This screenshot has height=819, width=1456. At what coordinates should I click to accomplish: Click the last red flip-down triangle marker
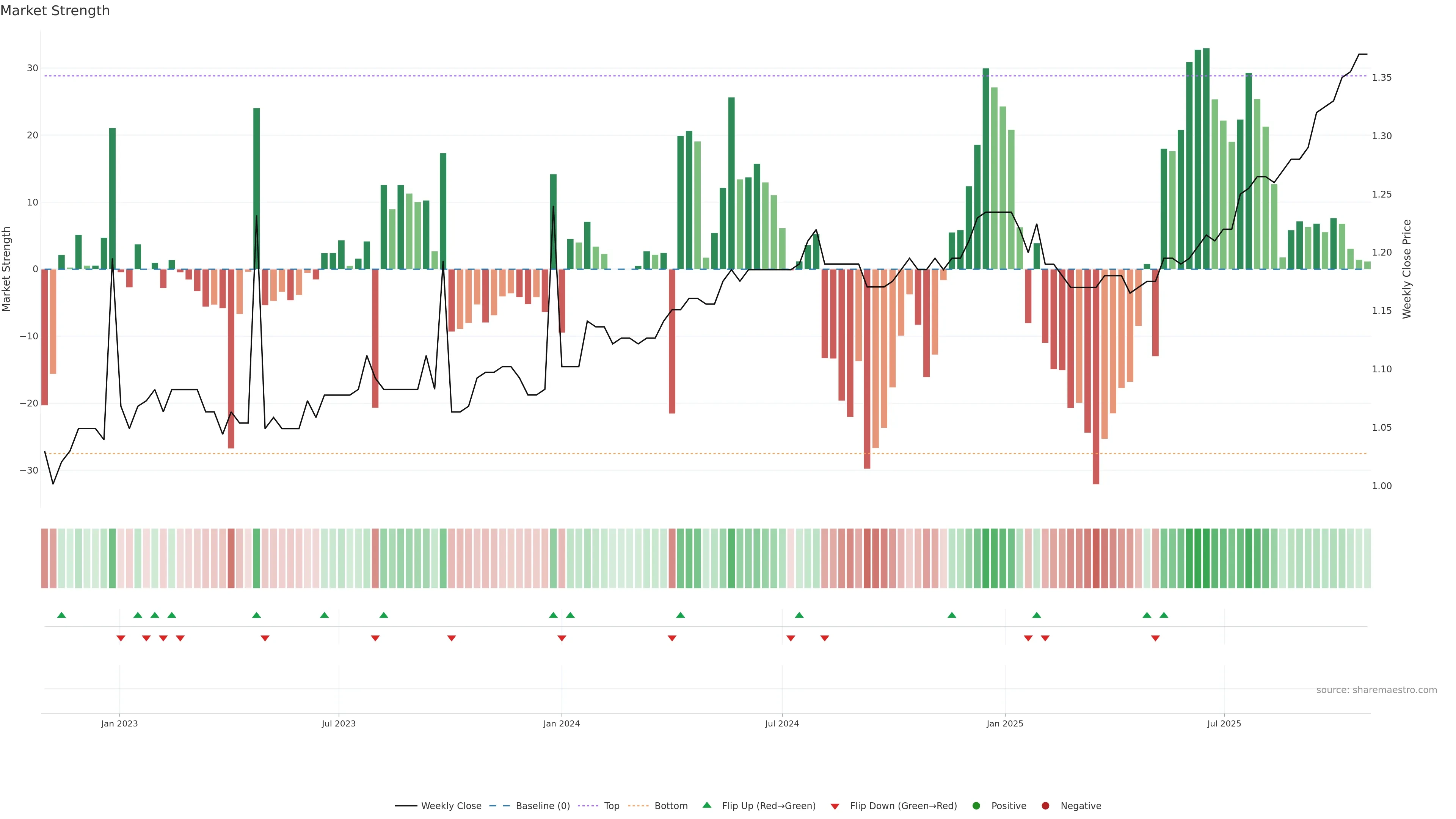(1155, 638)
